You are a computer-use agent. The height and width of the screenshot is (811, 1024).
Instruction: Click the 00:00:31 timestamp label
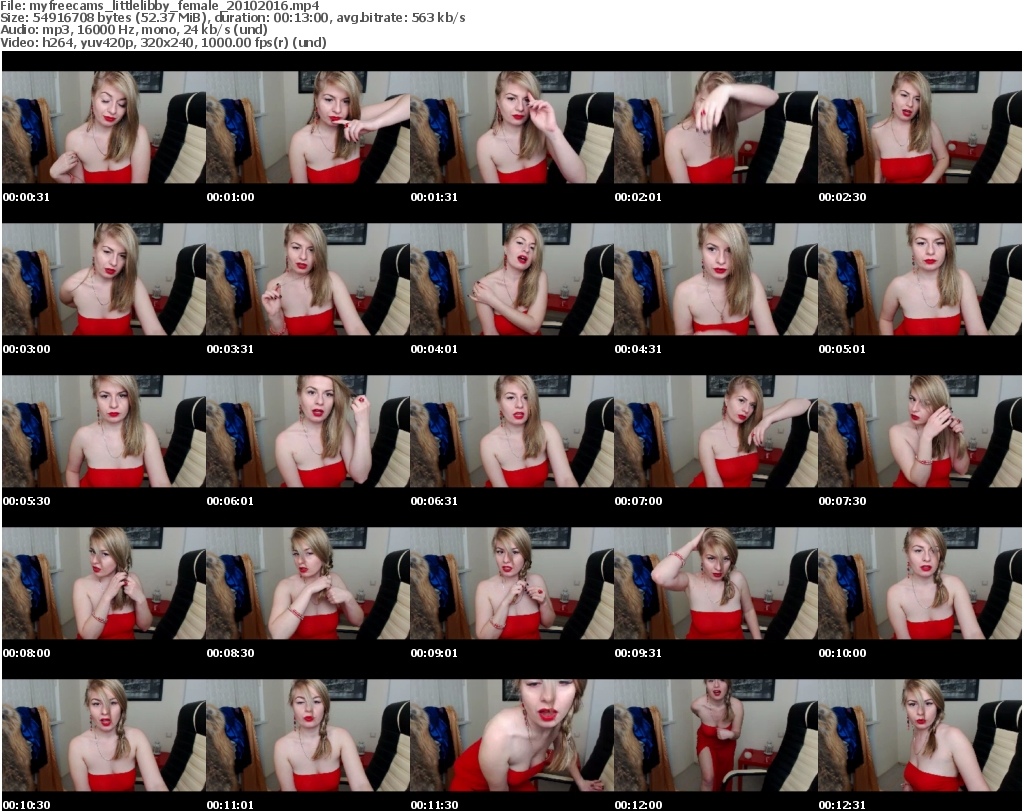(x=26, y=197)
